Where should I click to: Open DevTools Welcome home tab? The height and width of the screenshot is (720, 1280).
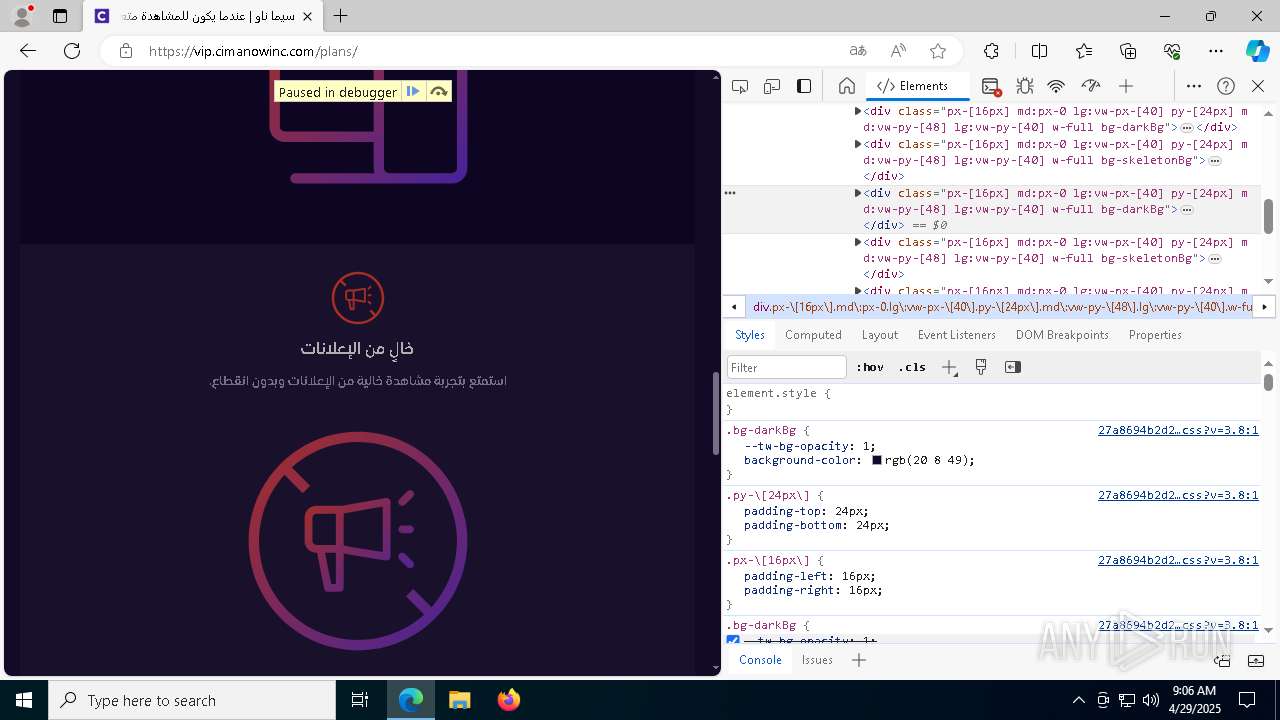pos(846,86)
